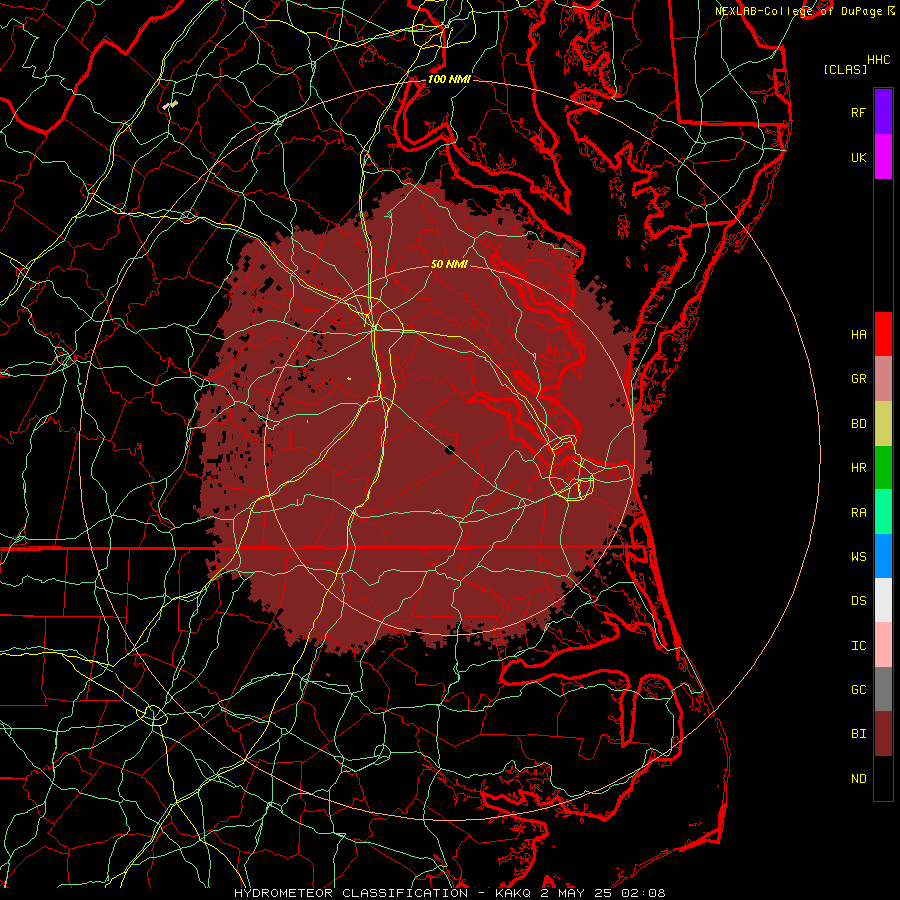
Task: Click the HHC product label
Action: click(x=879, y=60)
